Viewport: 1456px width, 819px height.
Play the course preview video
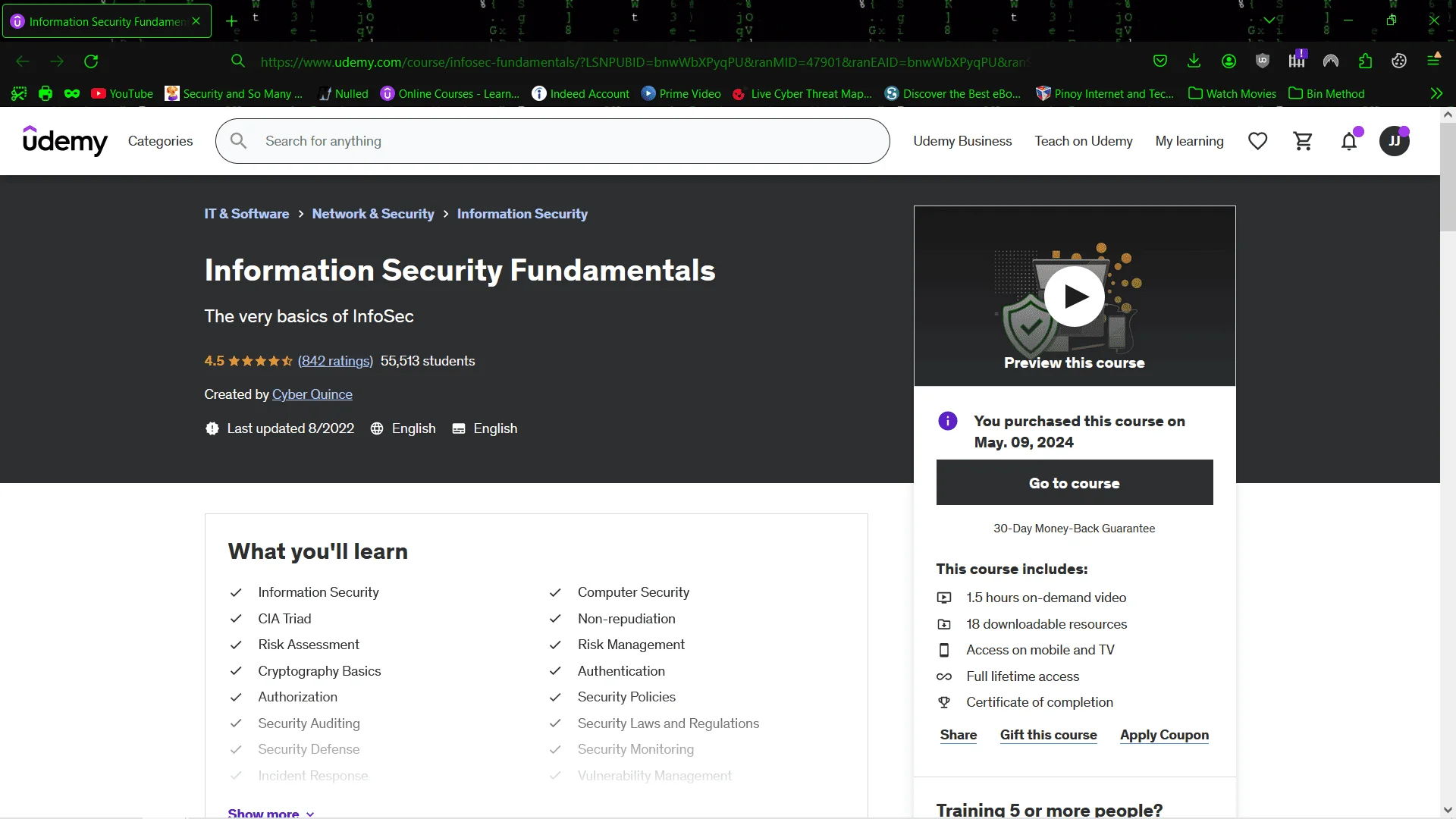click(1075, 297)
